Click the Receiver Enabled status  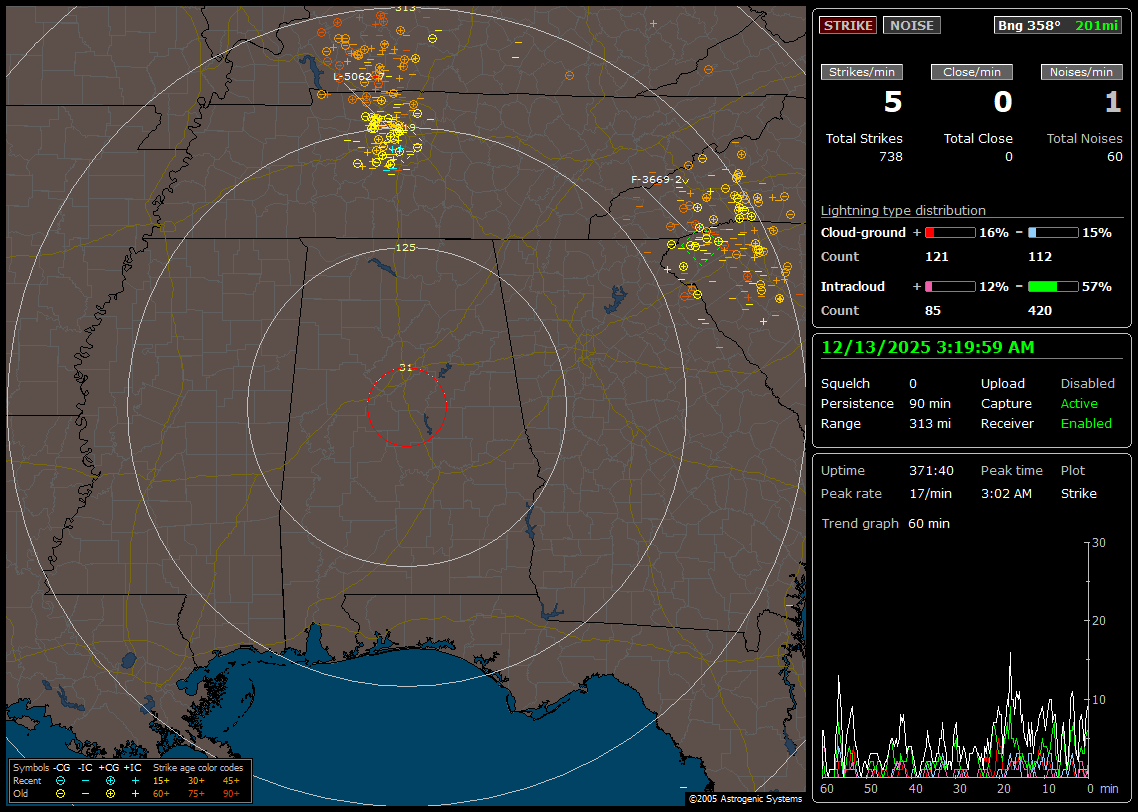click(1086, 423)
